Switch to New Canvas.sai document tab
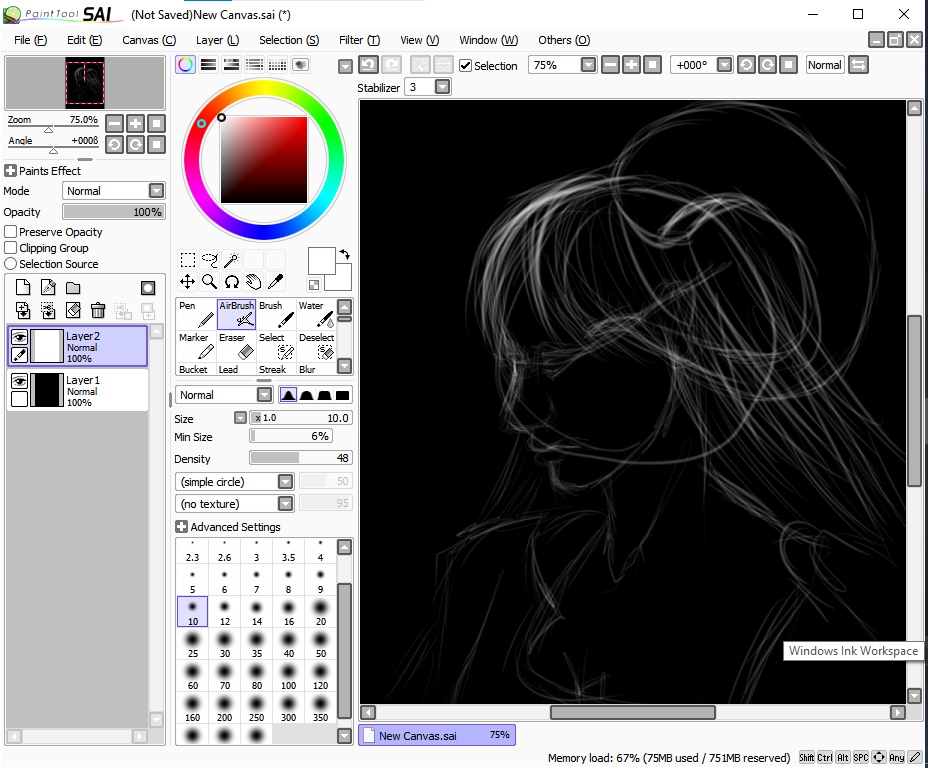 point(437,735)
